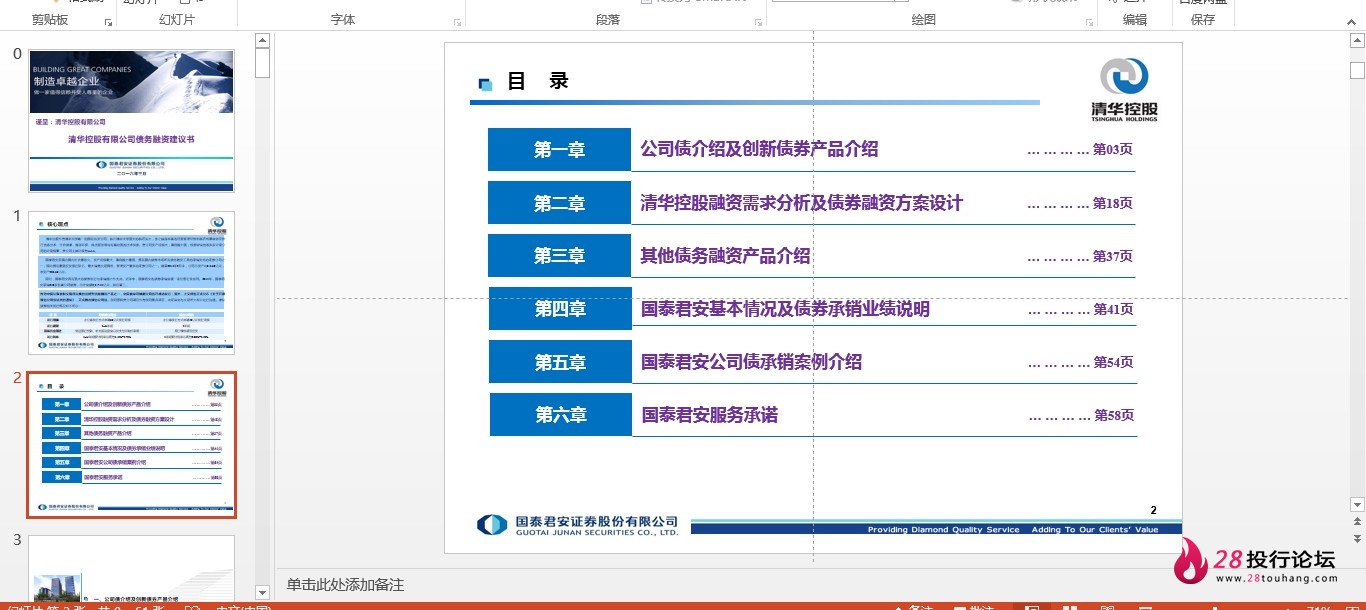Click main editor scroll down arrow

coord(1357,504)
